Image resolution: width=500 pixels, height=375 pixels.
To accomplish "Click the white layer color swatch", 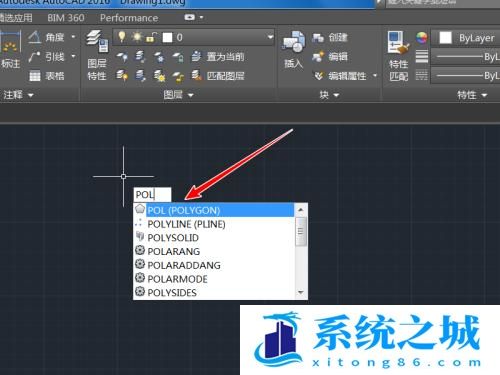I will click(168, 37).
